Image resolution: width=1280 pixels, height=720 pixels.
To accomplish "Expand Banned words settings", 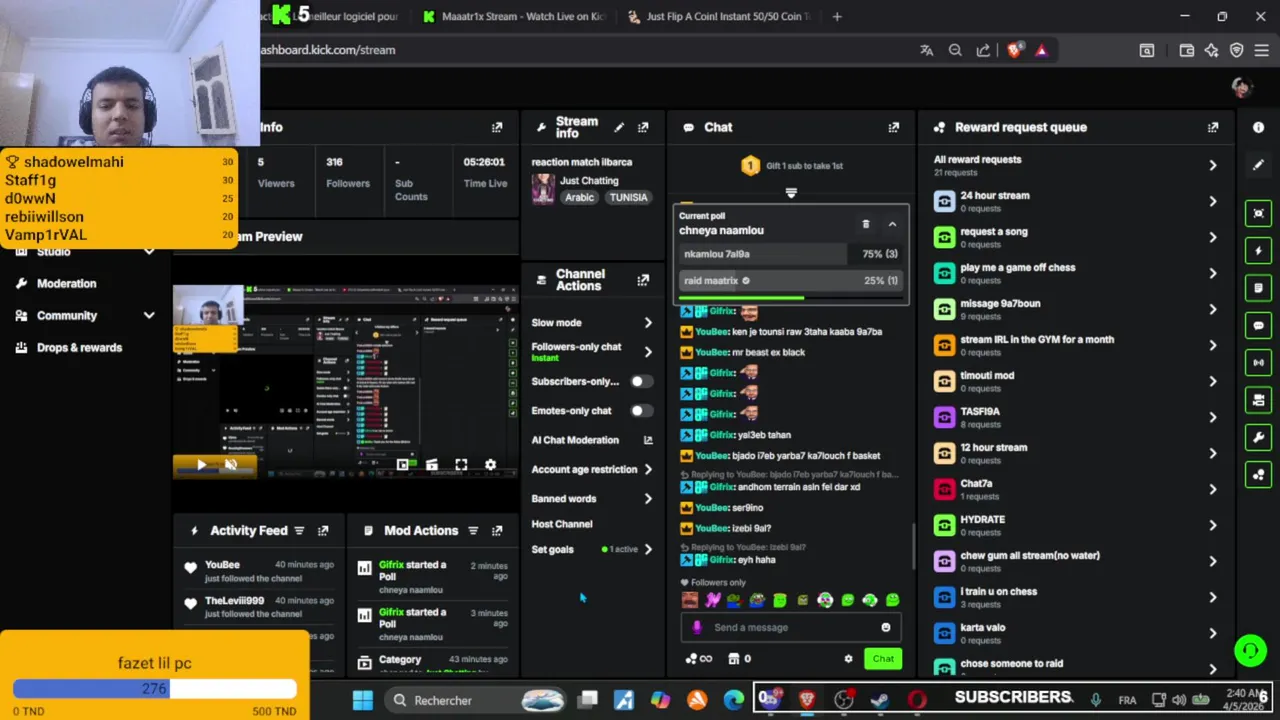I will point(648,498).
